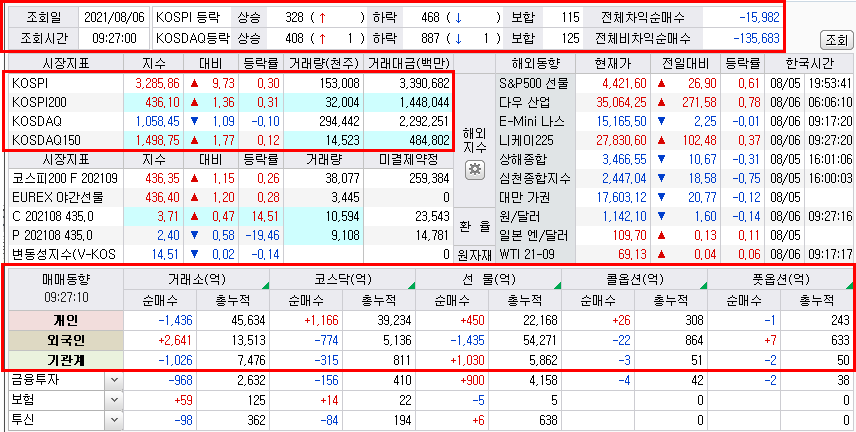Expand the 금융투자 row dropdown
The image size is (856, 432).
(x=114, y=381)
